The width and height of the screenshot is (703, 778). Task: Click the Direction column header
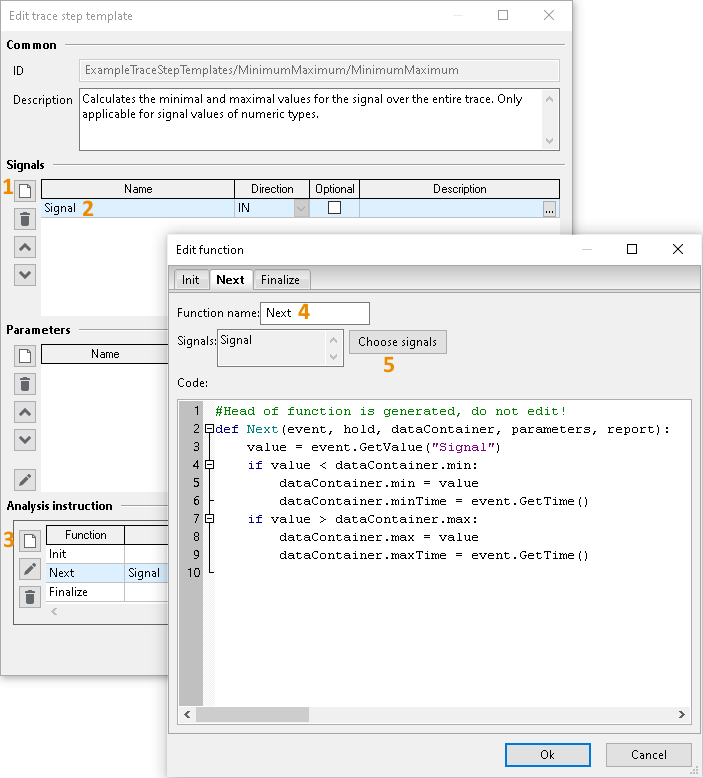pos(272,189)
